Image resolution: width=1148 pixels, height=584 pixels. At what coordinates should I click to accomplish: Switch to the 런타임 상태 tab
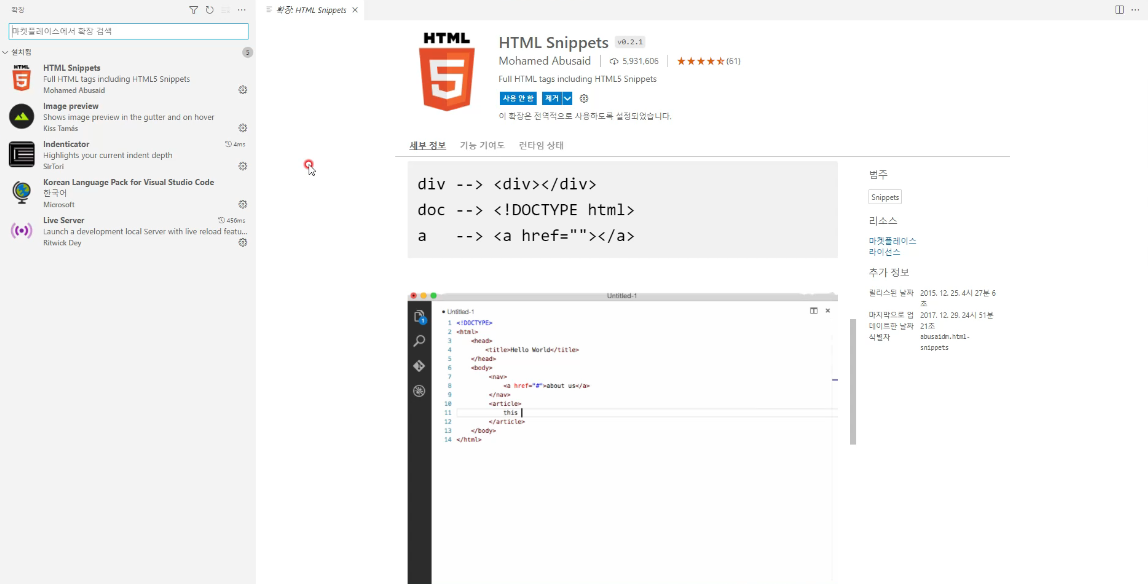541,145
